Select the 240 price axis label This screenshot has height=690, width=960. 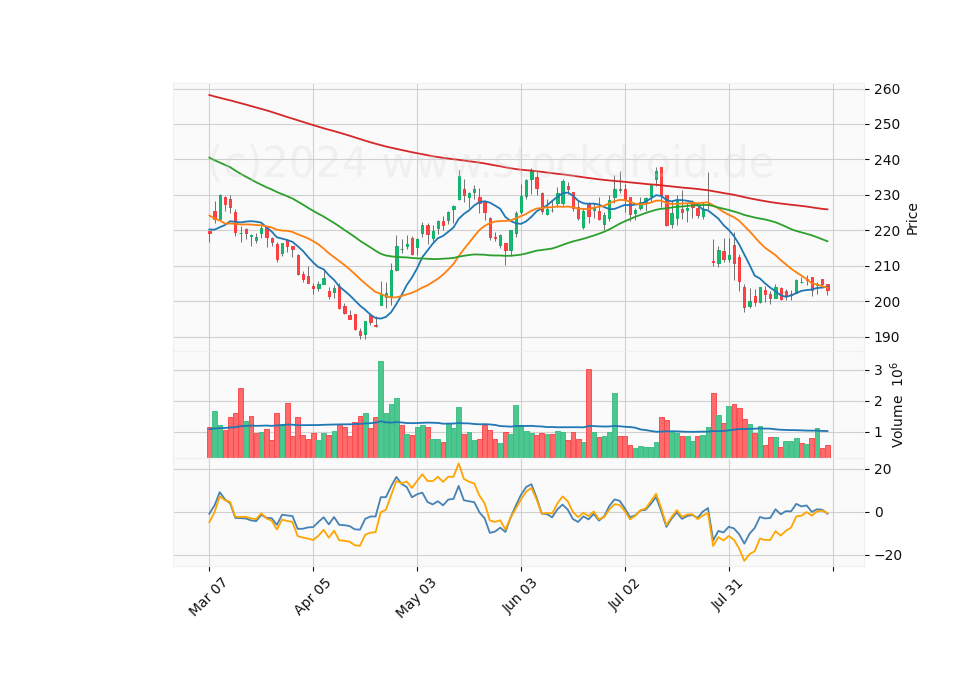pos(888,160)
